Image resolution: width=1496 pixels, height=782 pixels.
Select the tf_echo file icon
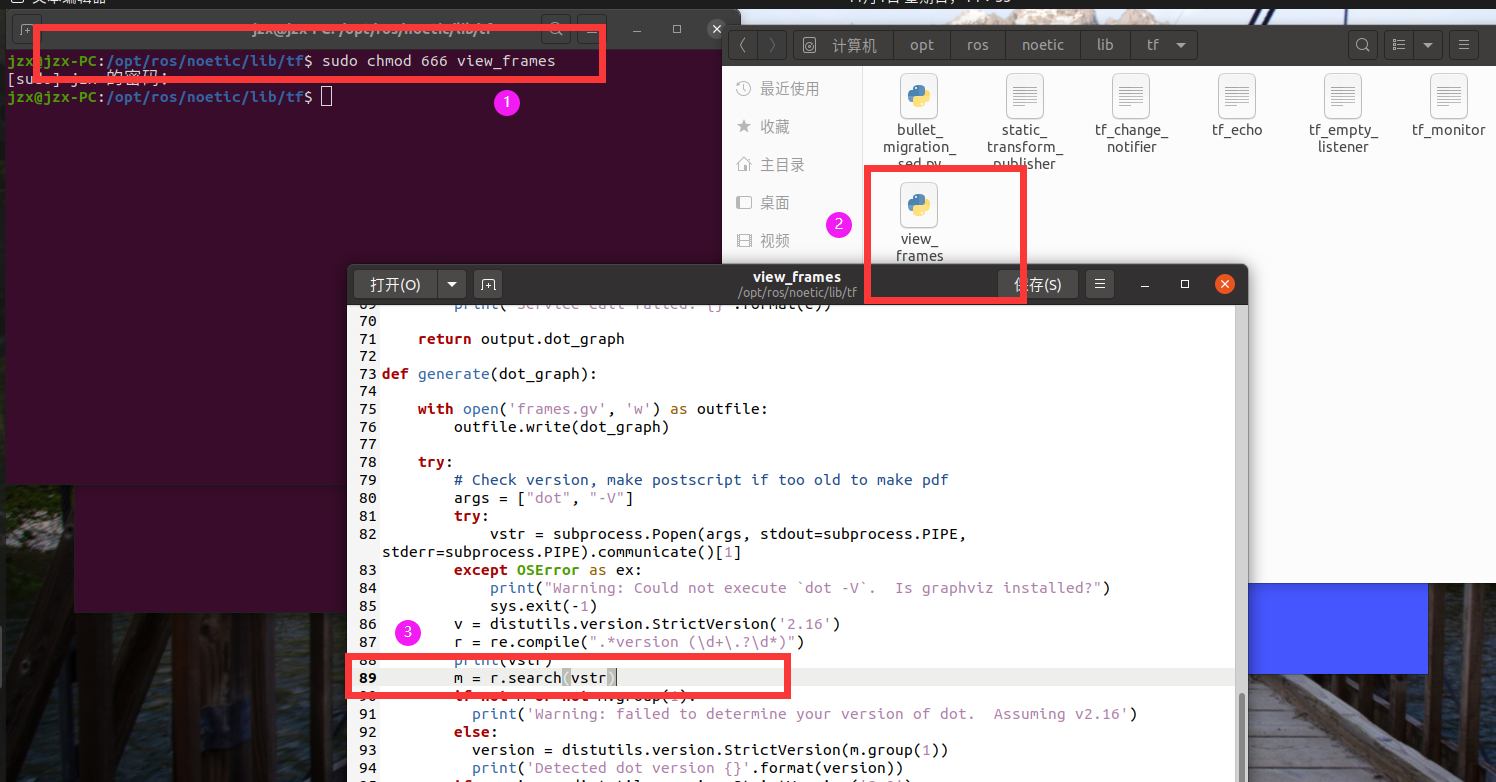coord(1237,96)
